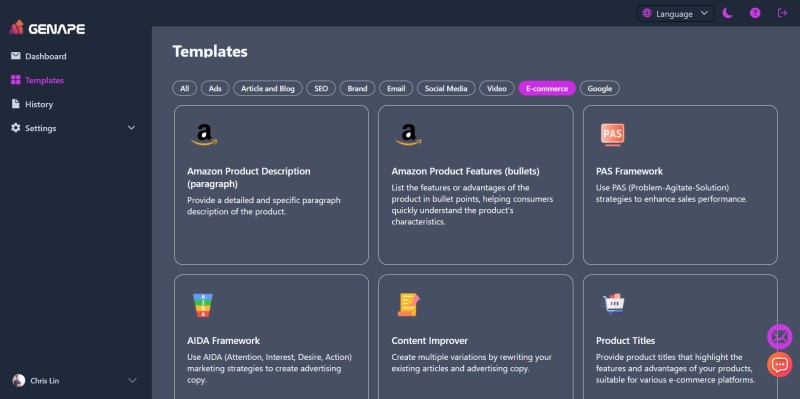Click the PAS Framework icon
The width and height of the screenshot is (800, 399).
(x=612, y=135)
